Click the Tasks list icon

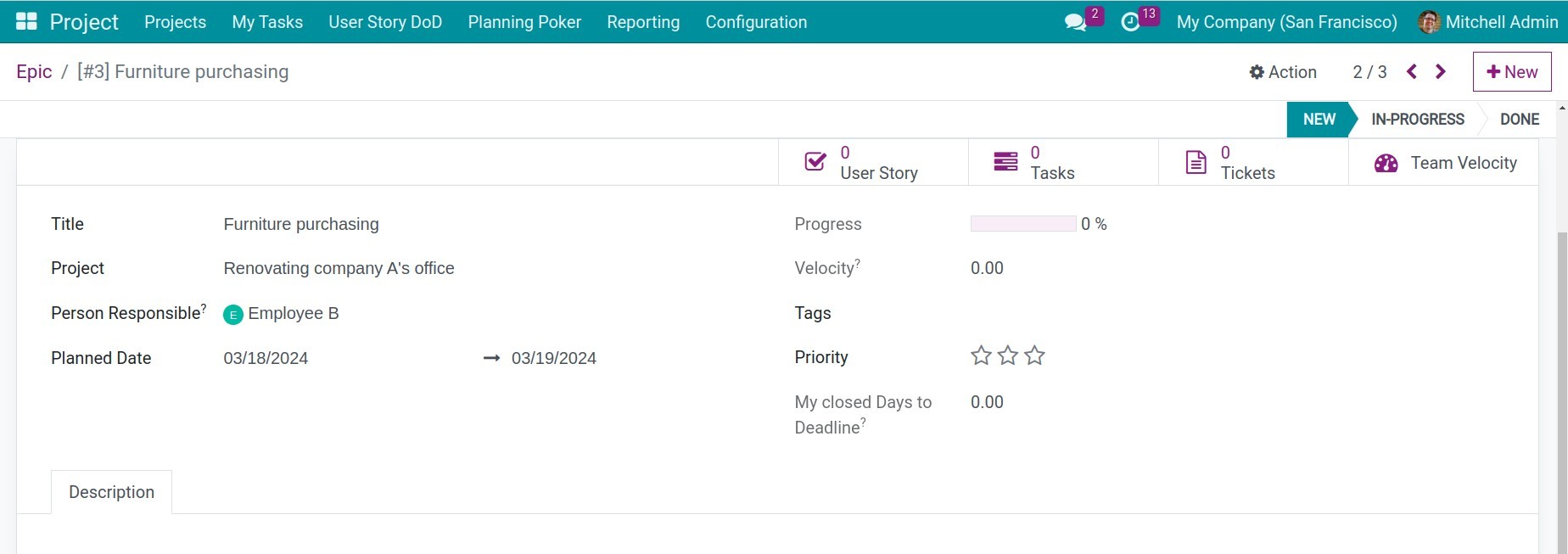pos(1005,162)
